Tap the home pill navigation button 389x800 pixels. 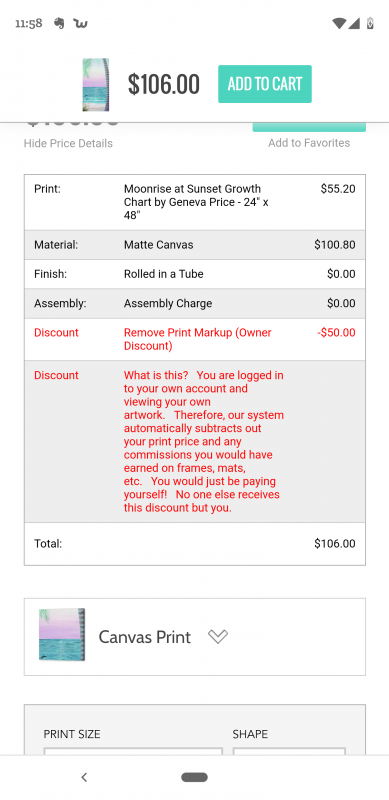(x=194, y=777)
